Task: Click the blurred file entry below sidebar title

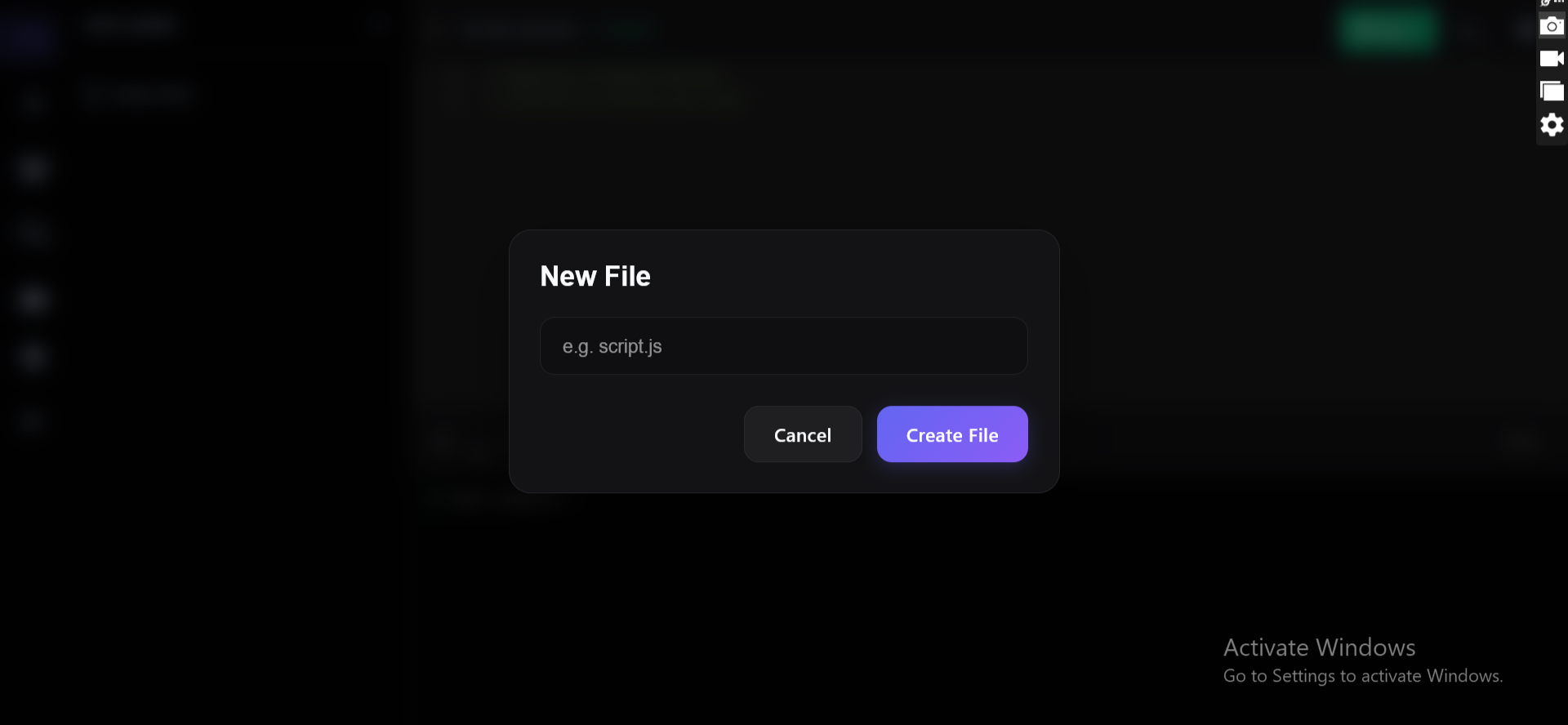Action: click(137, 93)
